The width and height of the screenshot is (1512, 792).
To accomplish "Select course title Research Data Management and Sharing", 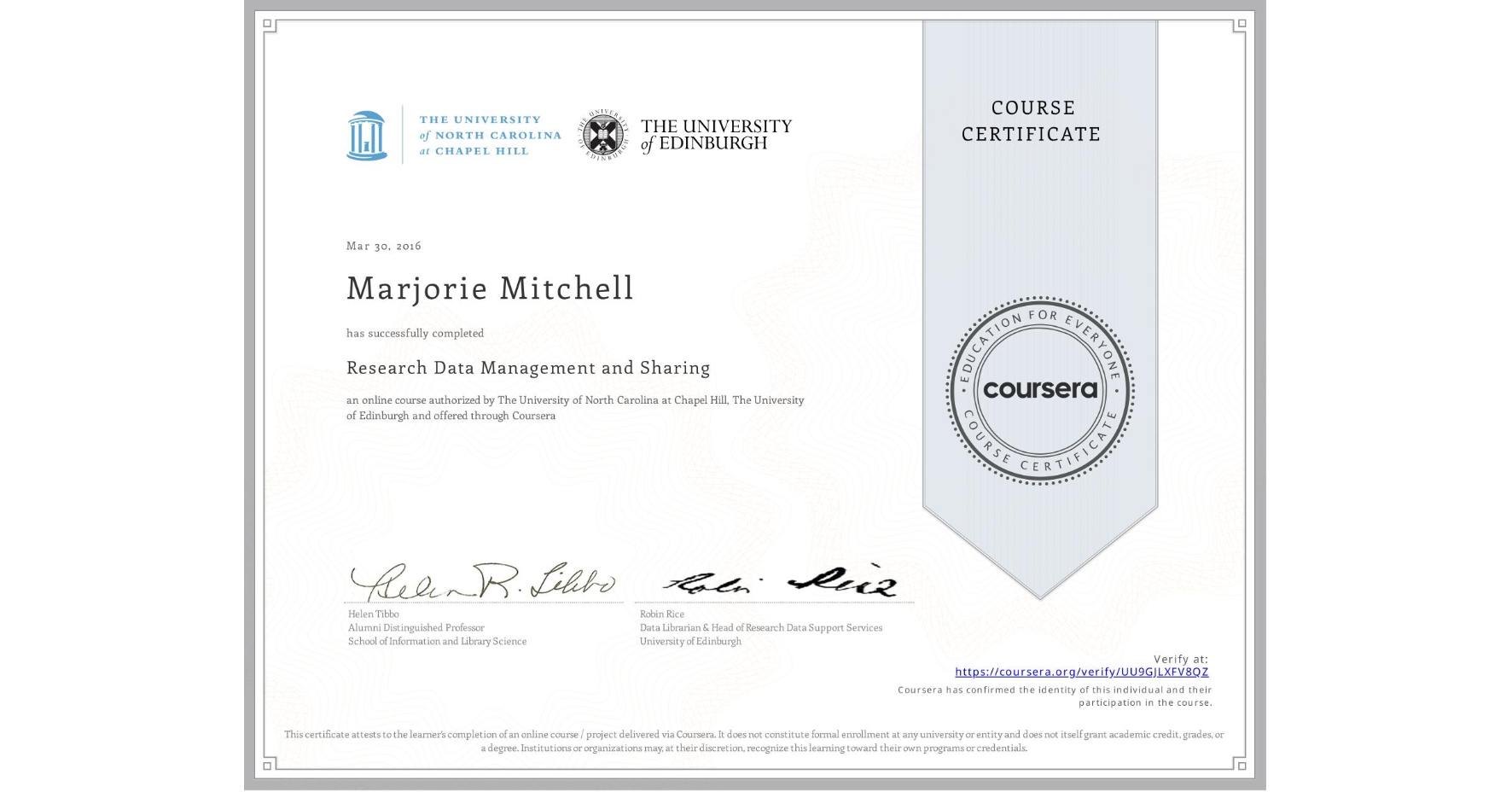I will pos(528,368).
